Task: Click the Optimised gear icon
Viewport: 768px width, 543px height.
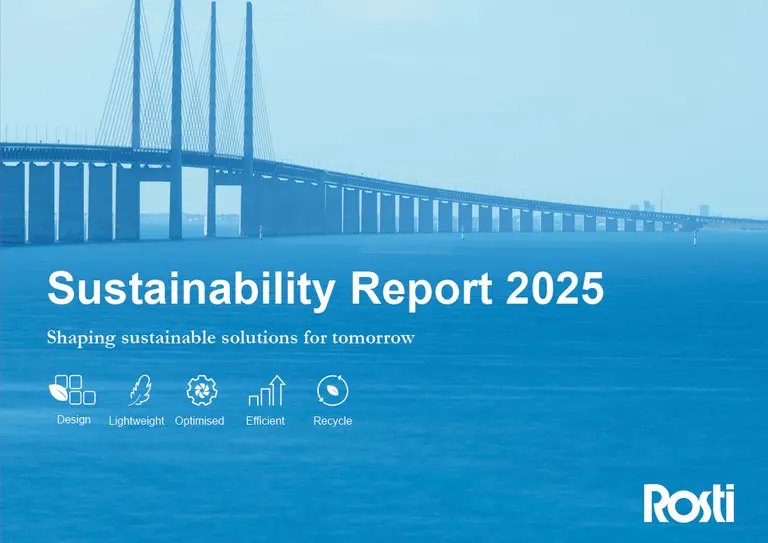Action: pyautogui.click(x=202, y=390)
